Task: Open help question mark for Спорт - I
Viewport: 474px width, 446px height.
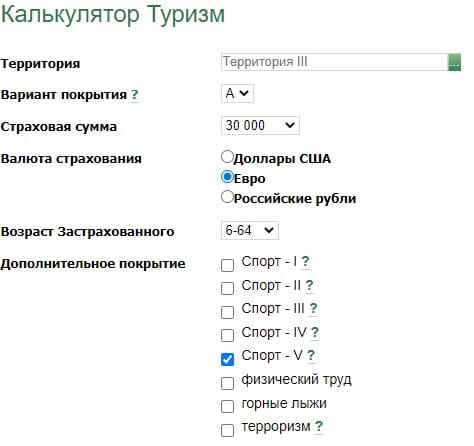Action: coord(305,262)
